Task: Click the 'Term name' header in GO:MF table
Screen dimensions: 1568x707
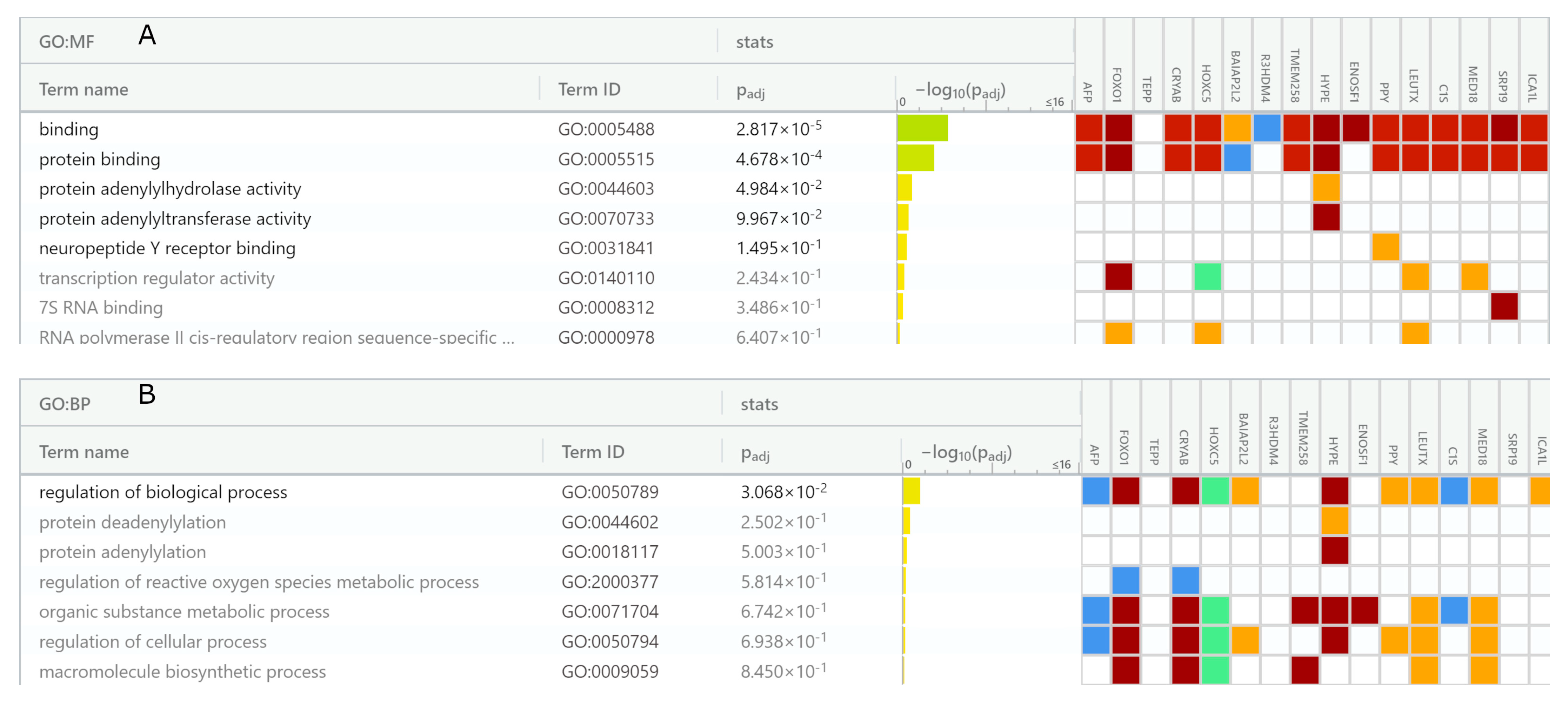Action: tap(84, 89)
